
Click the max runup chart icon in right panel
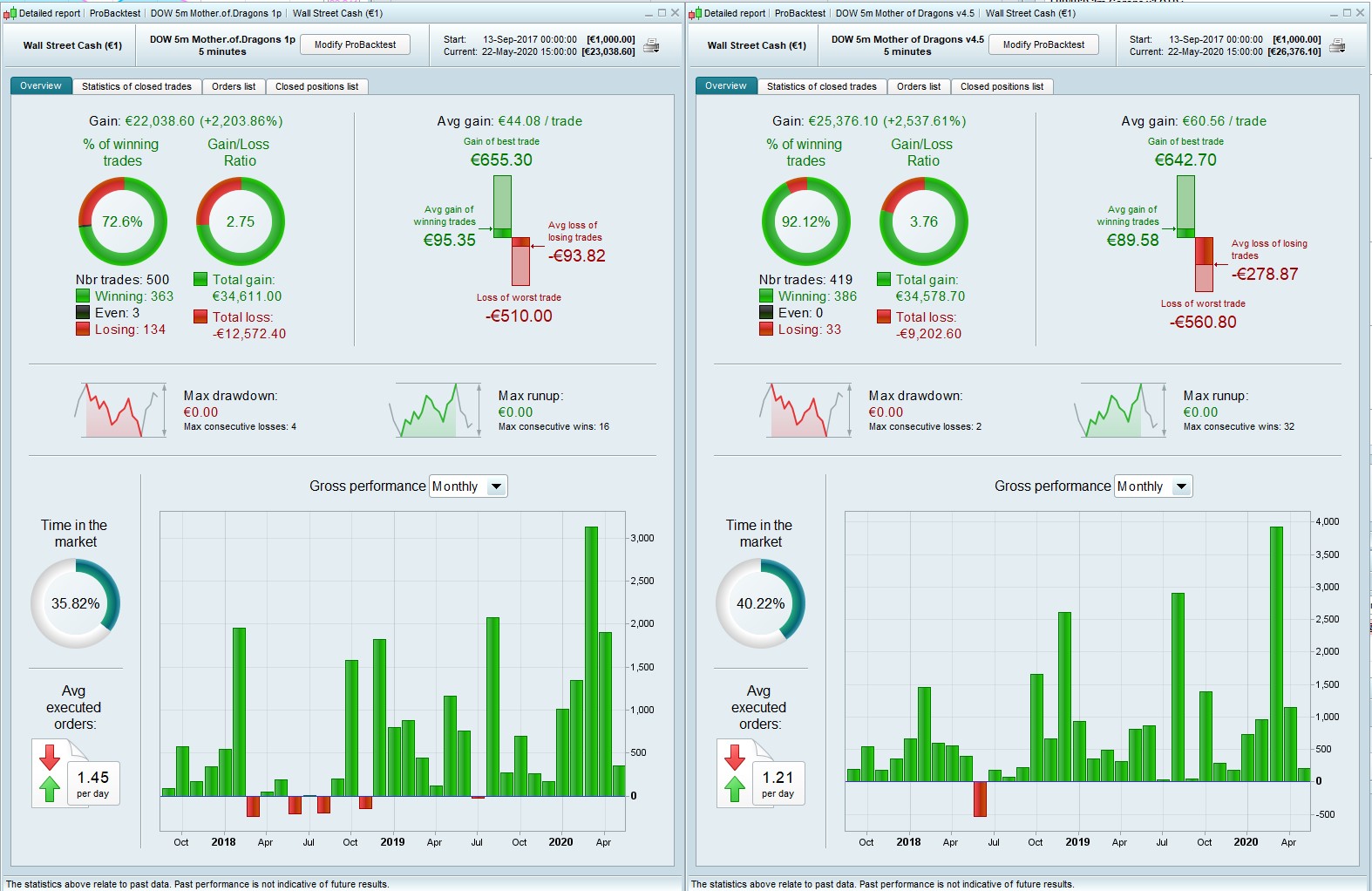1120,410
